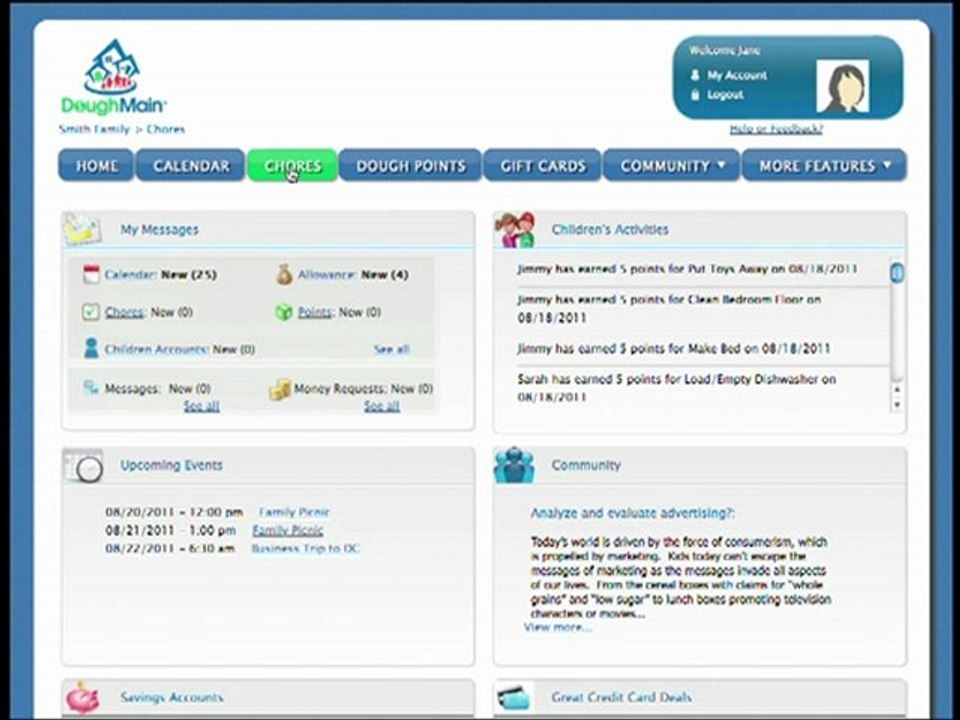Viewport: 960px width, 720px height.
Task: Click the Great Credit Card Deals card icon
Action: point(514,697)
